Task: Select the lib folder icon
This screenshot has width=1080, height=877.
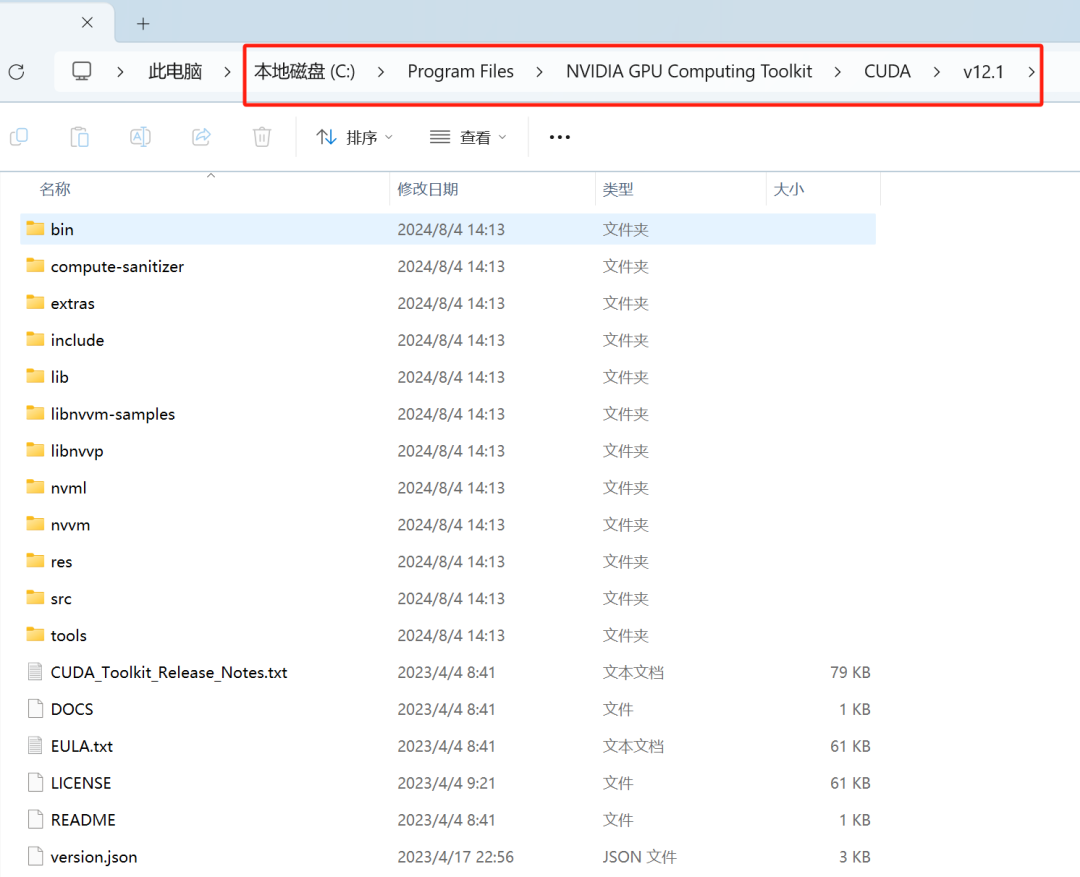Action: (35, 375)
